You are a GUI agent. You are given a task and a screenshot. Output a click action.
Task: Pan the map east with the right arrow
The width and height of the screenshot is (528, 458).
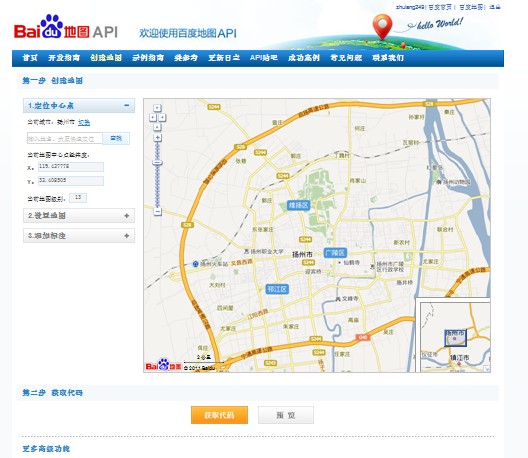click(x=162, y=117)
